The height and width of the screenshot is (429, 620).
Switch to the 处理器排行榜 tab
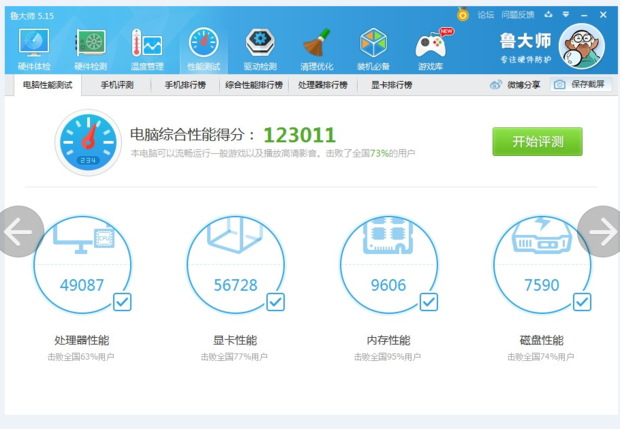[x=323, y=85]
